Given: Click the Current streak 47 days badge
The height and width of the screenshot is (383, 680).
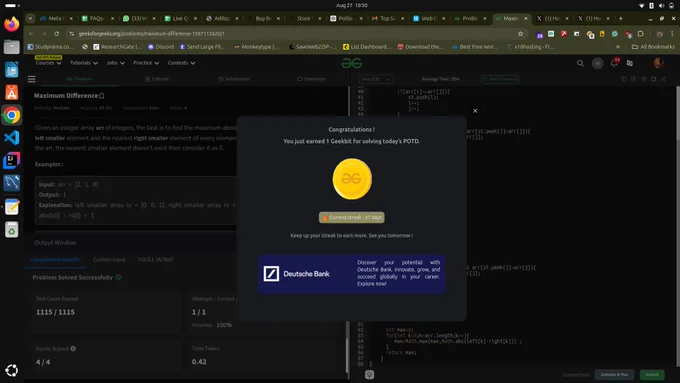Looking at the screenshot, I should 352,217.
